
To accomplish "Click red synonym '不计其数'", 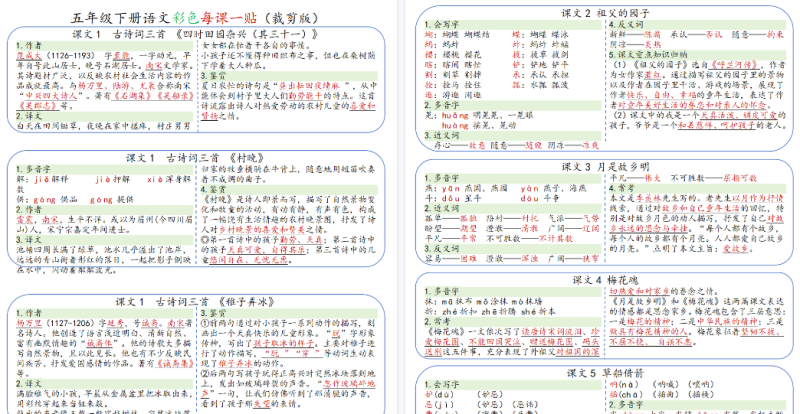I will [x=556, y=238].
